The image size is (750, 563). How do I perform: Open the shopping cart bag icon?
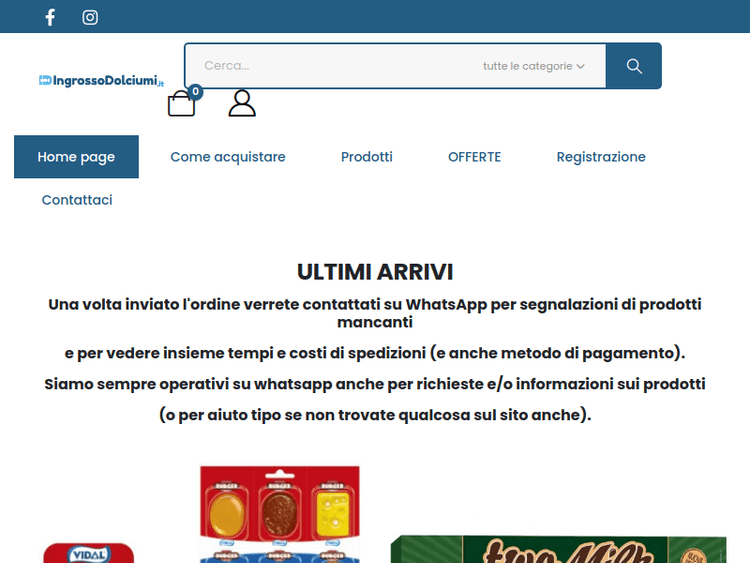tap(181, 104)
